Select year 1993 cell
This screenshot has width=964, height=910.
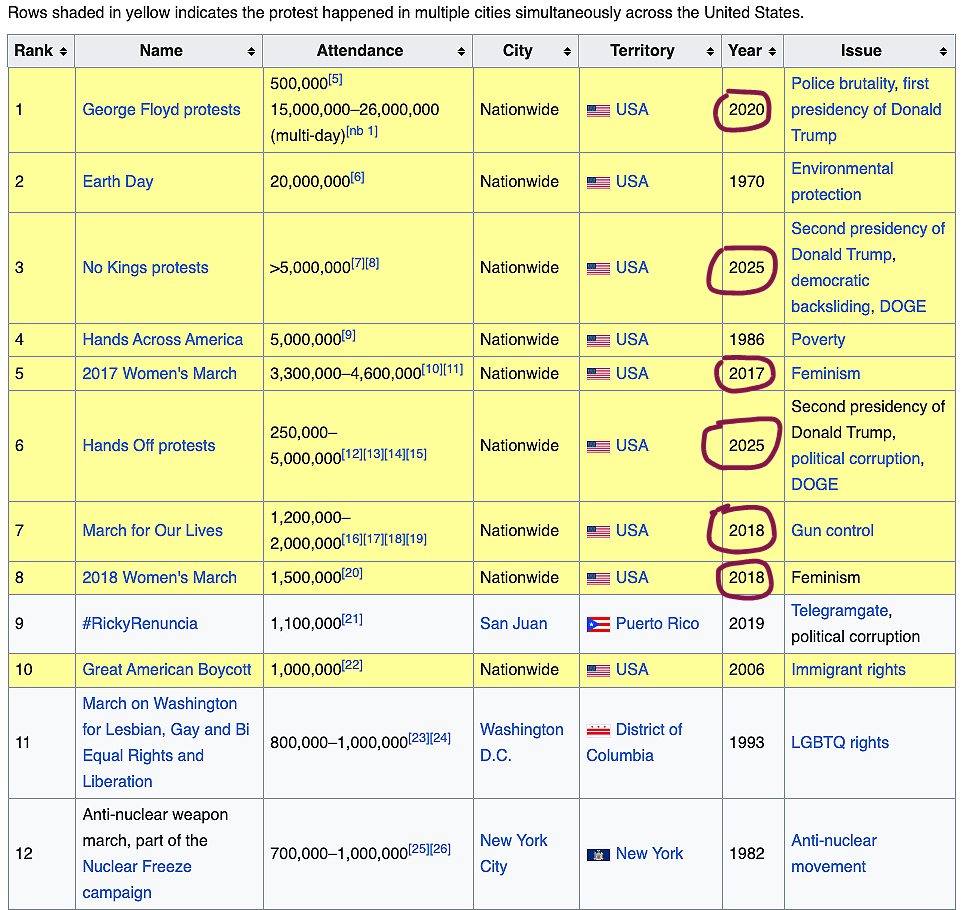coord(746,742)
